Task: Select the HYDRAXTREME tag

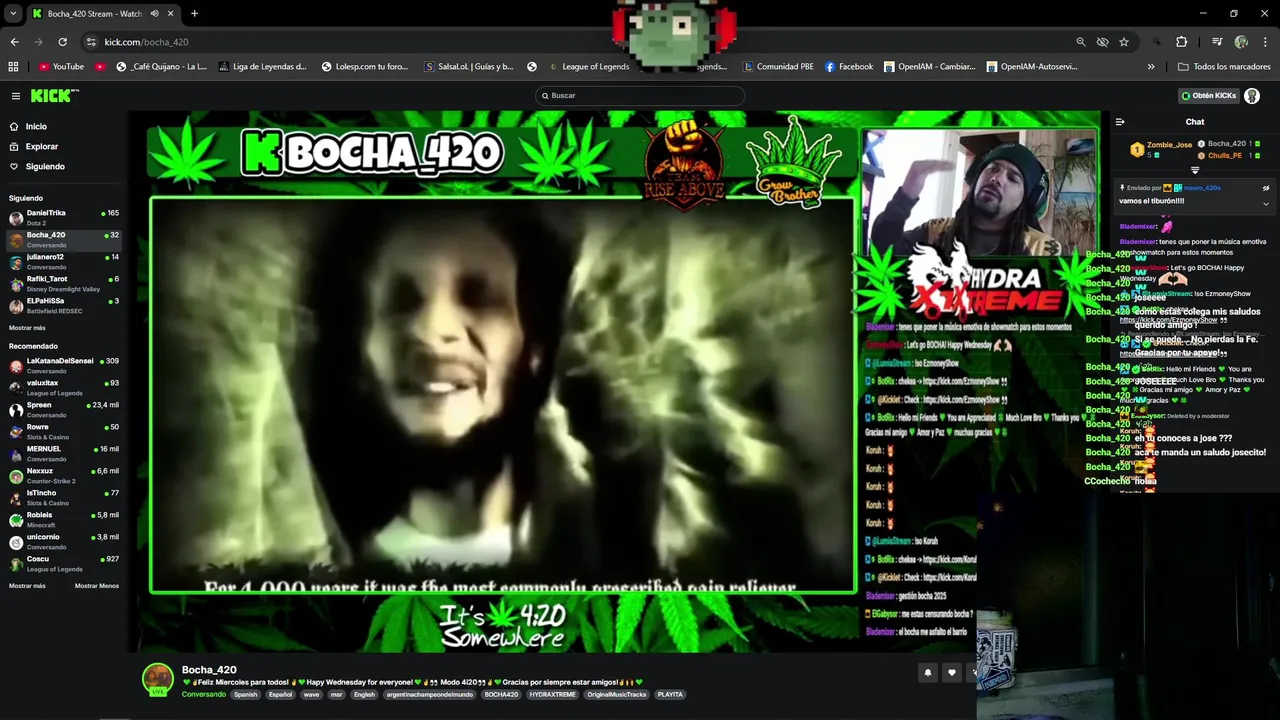Action: [552, 694]
